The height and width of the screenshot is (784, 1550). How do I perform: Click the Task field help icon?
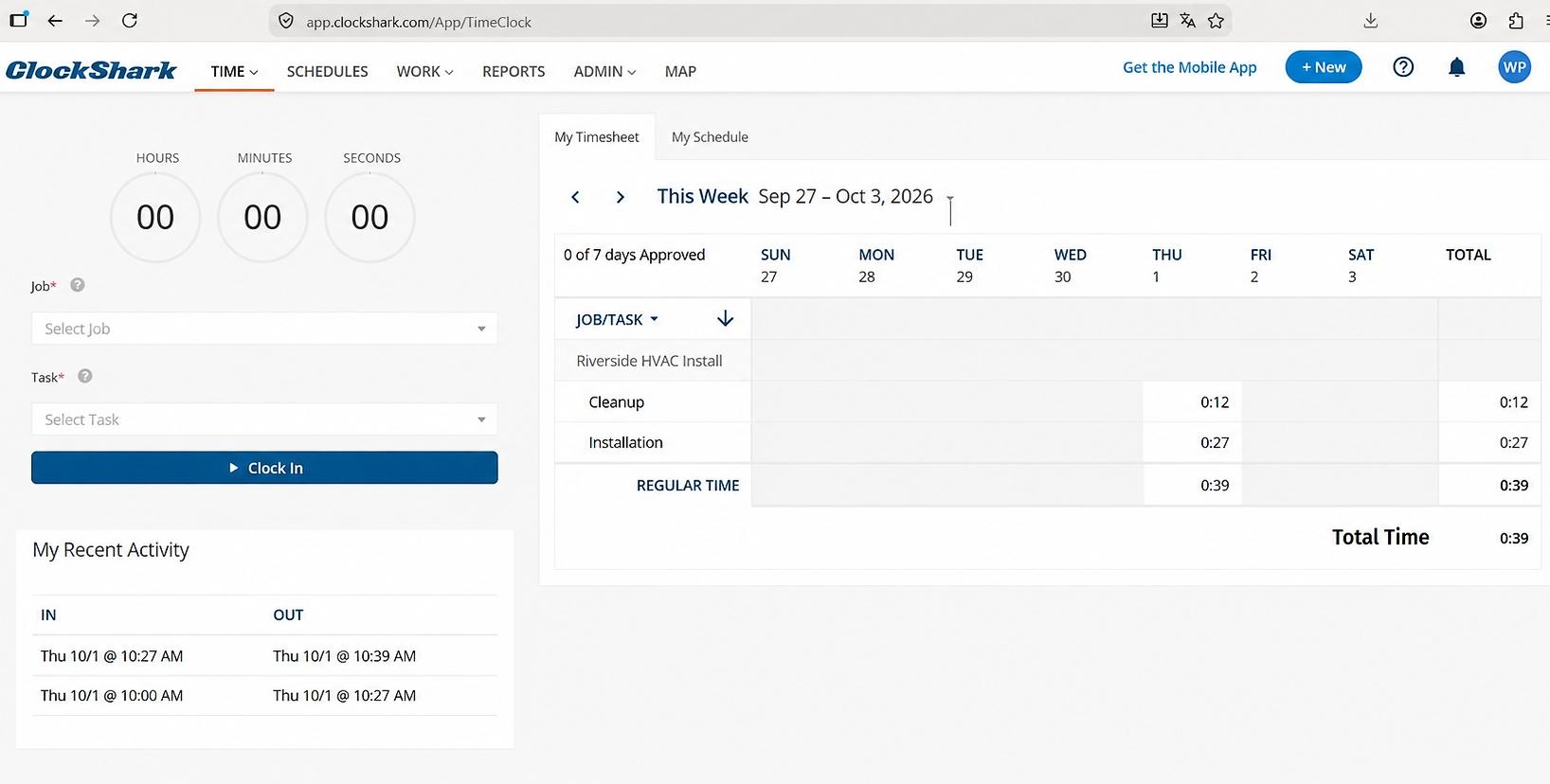pyautogui.click(x=85, y=376)
